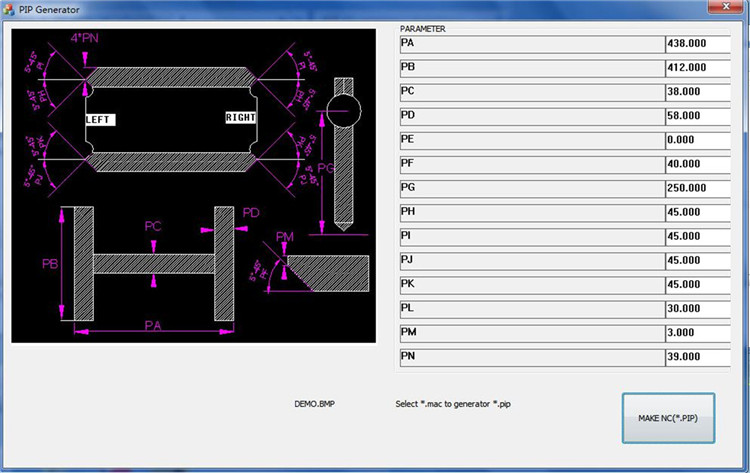
Task: Click the DEMO.BMP filename text
Action: coord(315,405)
